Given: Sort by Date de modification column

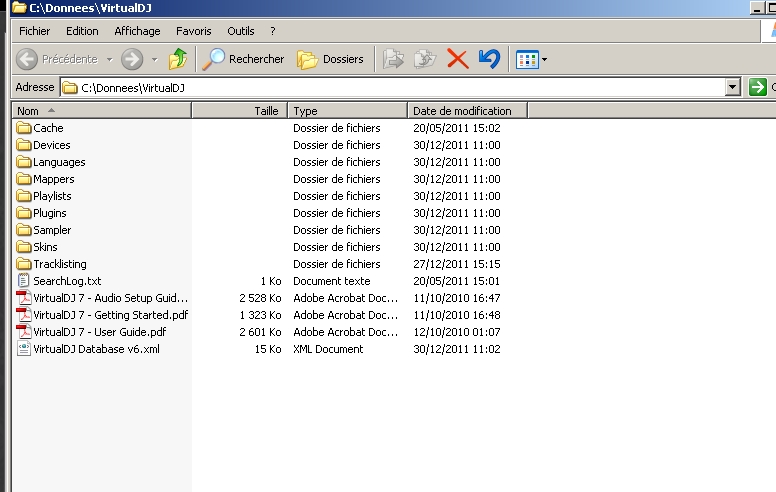Looking at the screenshot, I should click(x=462, y=111).
